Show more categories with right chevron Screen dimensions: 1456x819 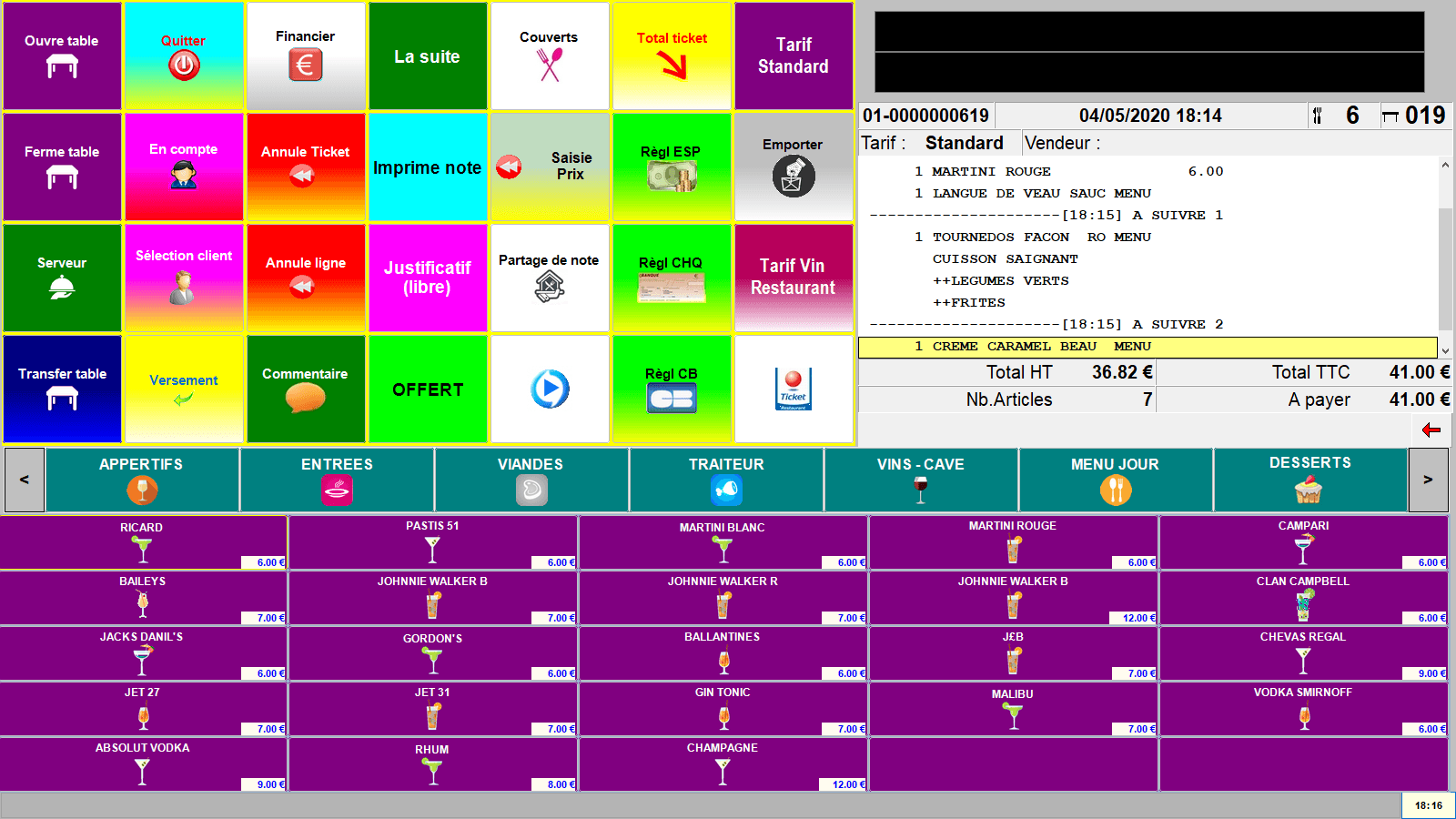point(1429,480)
